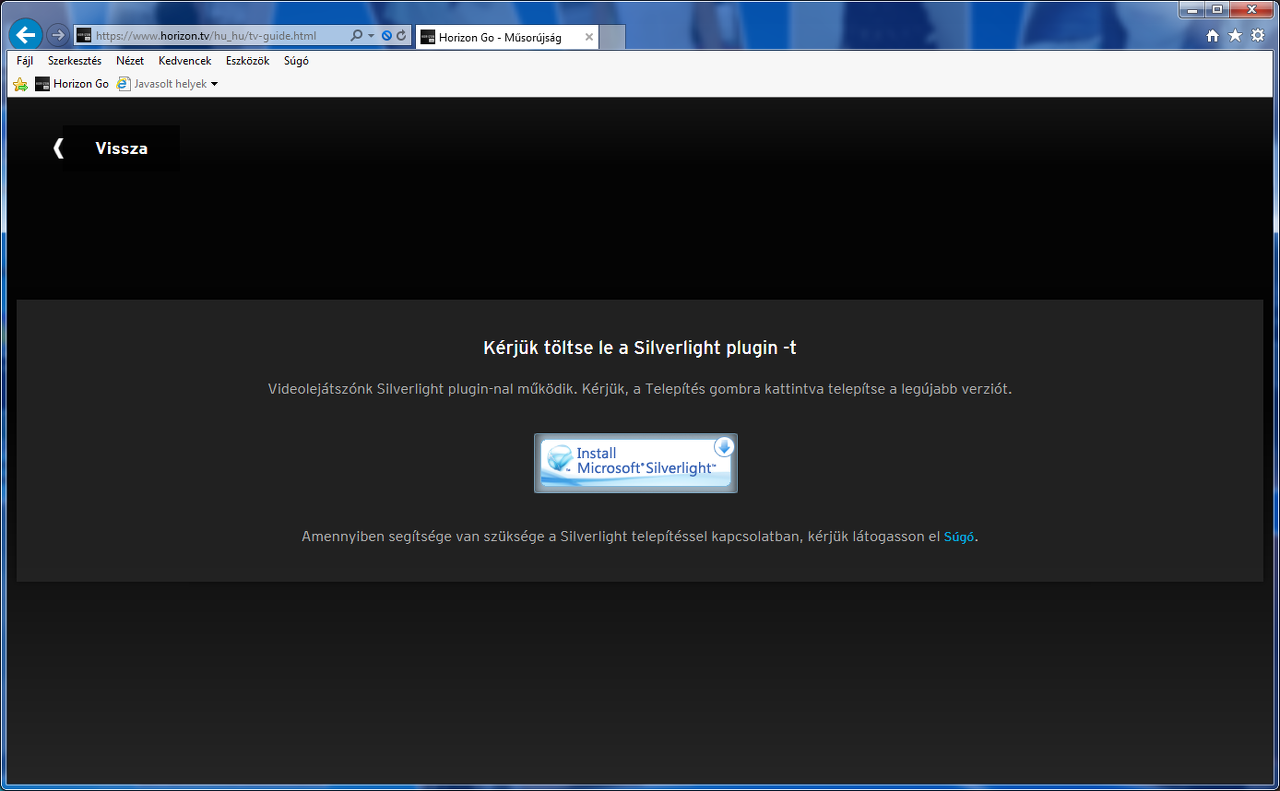Viewport: 1280px width, 791px height.
Task: Click the add-to-favorites-bar star icon
Action: point(20,84)
